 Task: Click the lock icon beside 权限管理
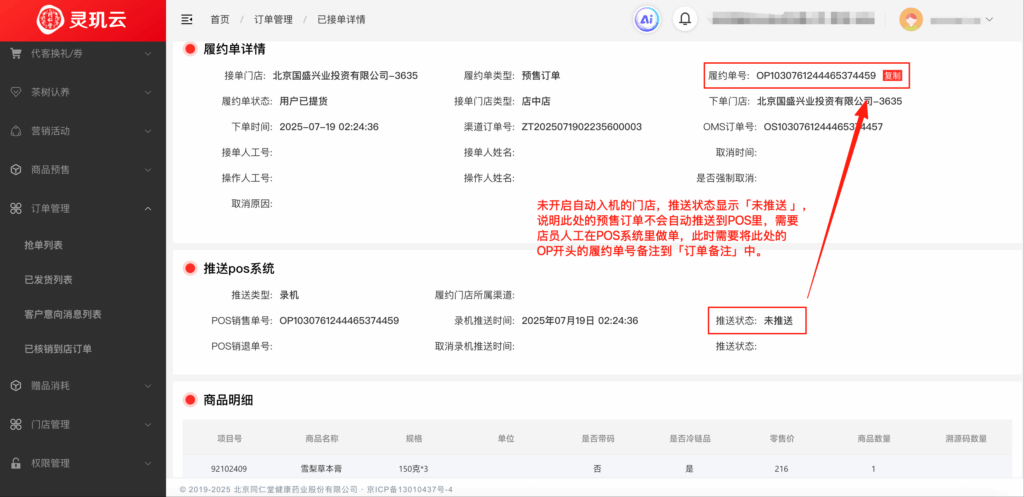coord(16,463)
